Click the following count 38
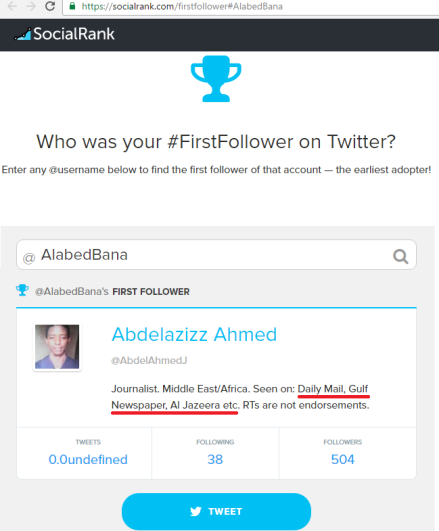The width and height of the screenshot is (439, 531). 215,460
